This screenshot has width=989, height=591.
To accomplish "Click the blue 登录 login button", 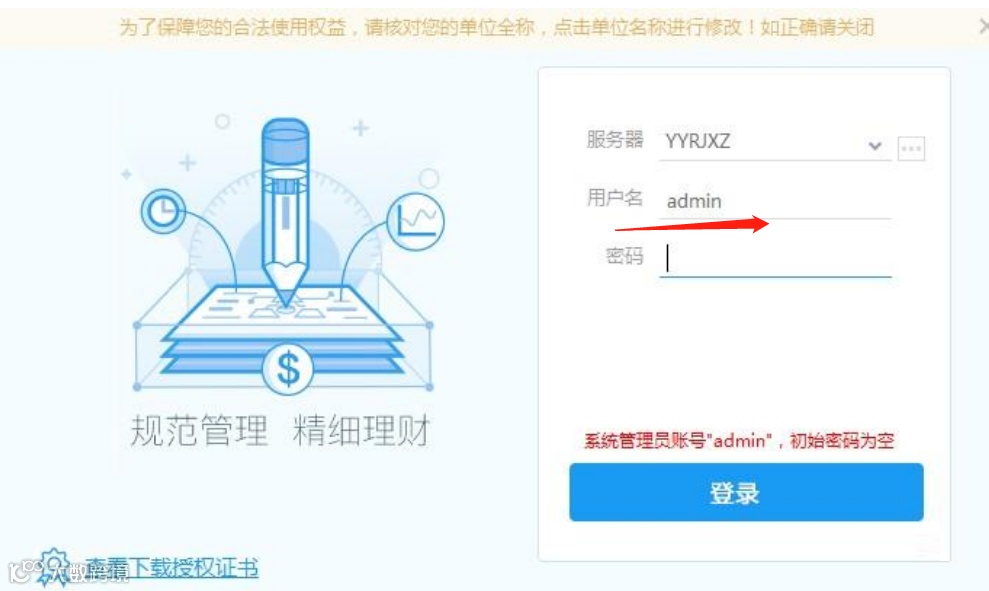I will (746, 492).
